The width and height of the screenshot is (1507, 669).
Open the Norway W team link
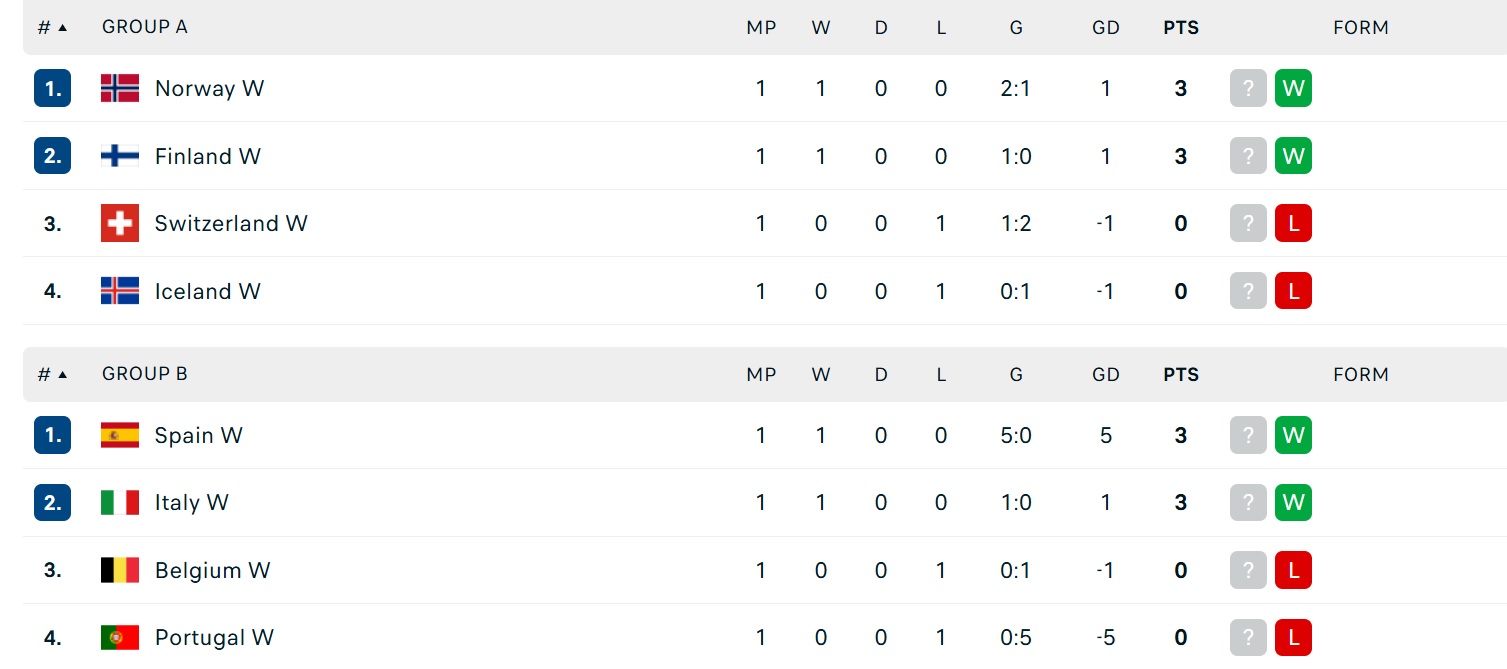(209, 88)
